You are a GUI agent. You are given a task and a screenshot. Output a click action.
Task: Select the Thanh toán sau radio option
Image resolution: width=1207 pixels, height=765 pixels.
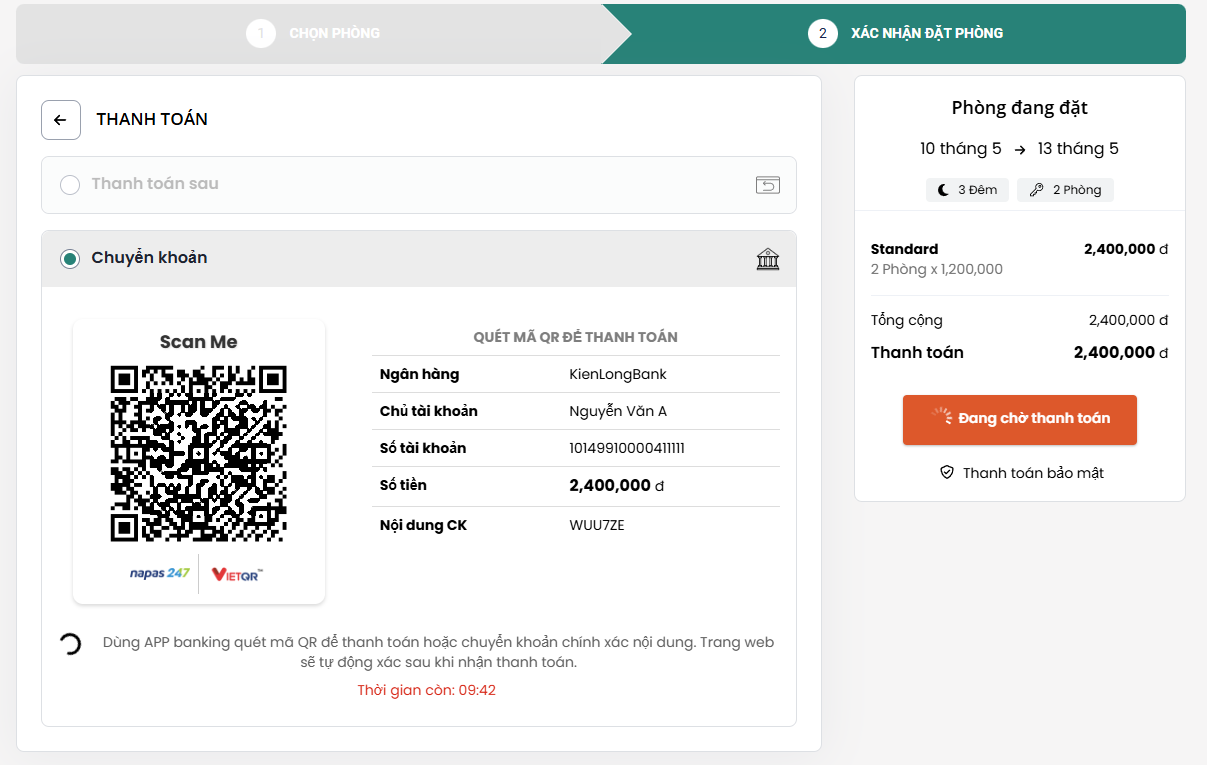(70, 185)
